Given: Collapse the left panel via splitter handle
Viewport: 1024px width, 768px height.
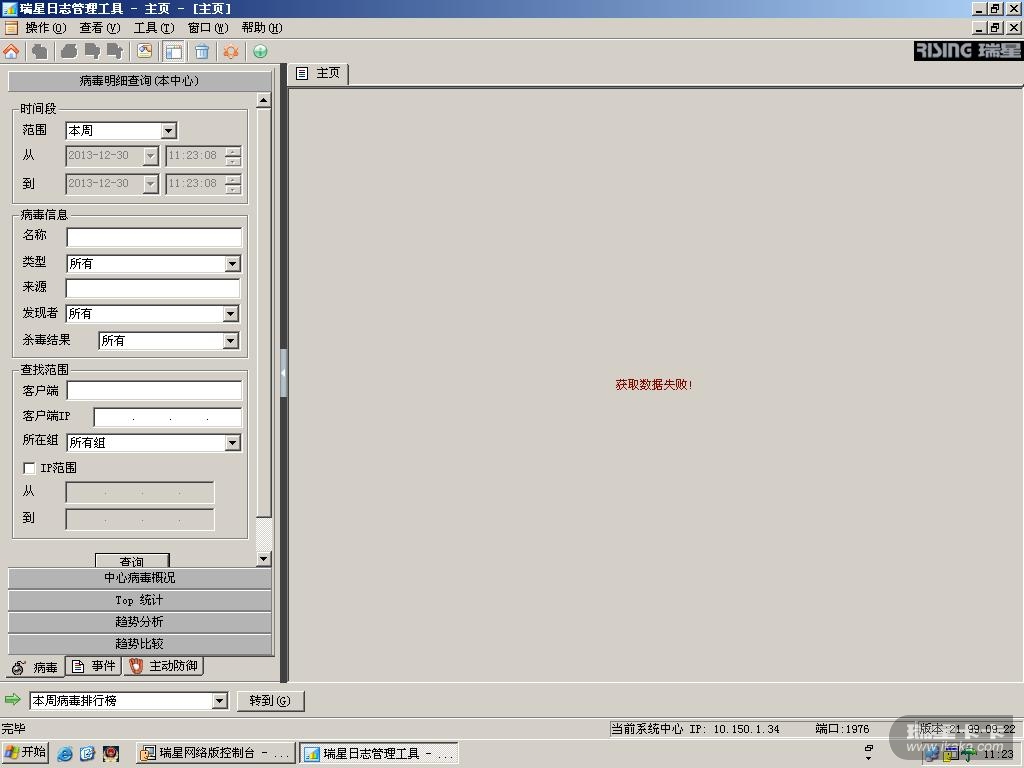Looking at the screenshot, I should tap(283, 373).
